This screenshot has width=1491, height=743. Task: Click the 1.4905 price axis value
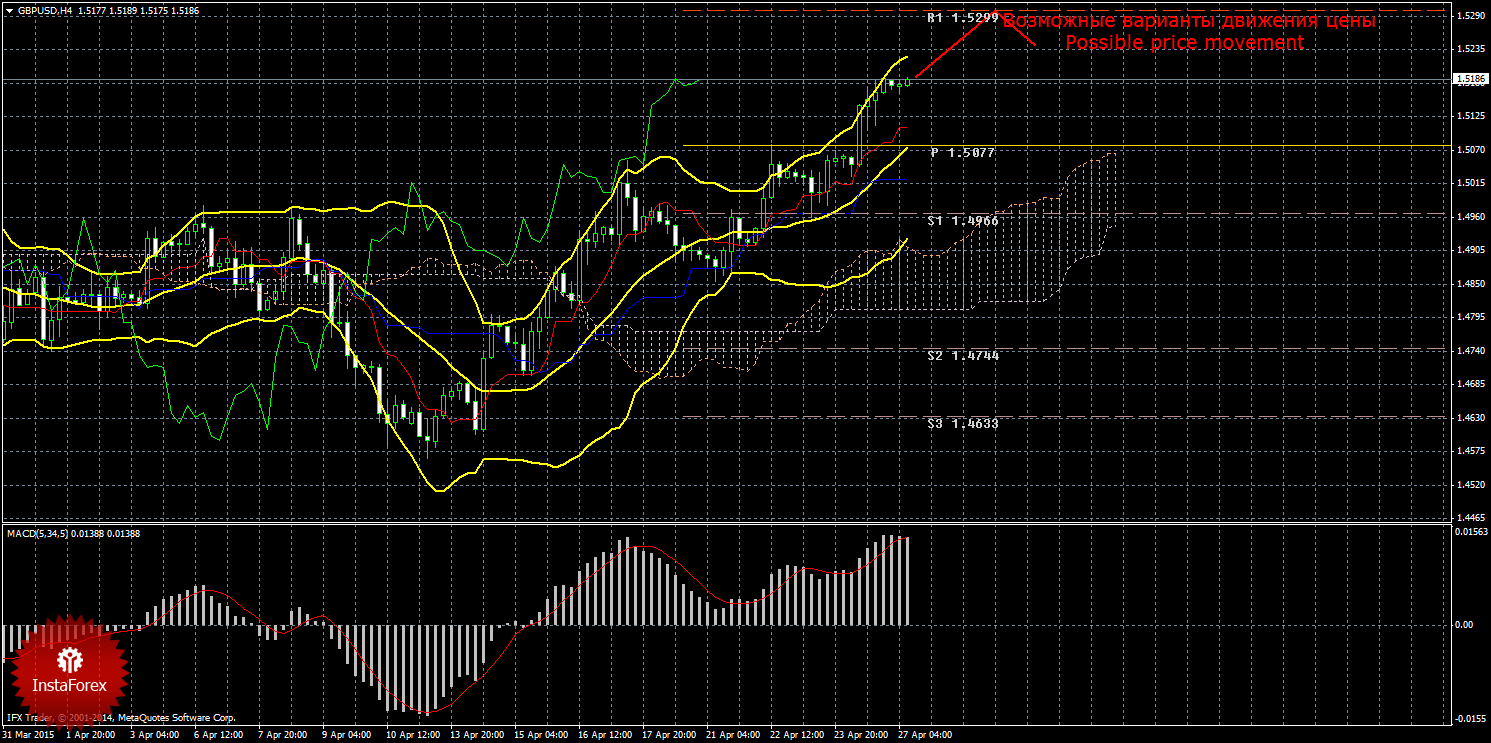(1469, 250)
